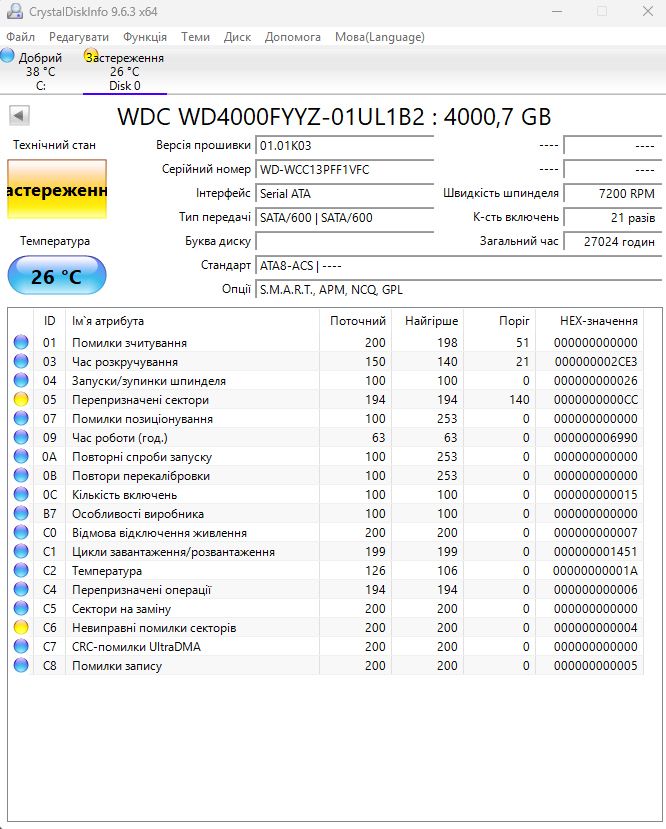Click the 26 °C temperature button

pyautogui.click(x=57, y=275)
